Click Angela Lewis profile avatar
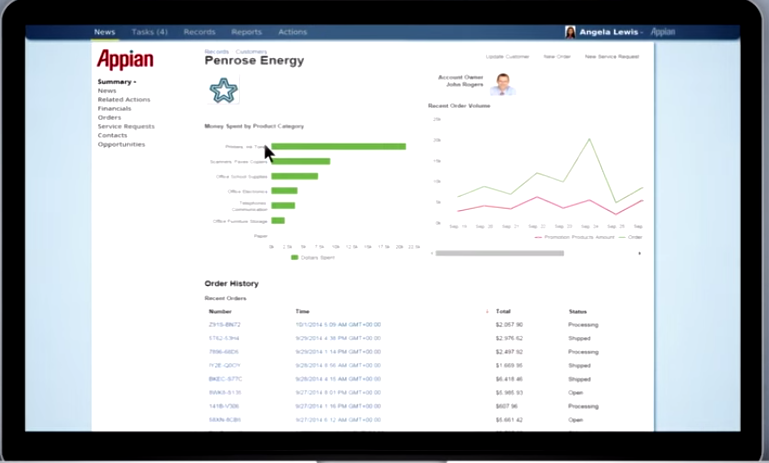The height and width of the screenshot is (463, 769). click(x=570, y=32)
